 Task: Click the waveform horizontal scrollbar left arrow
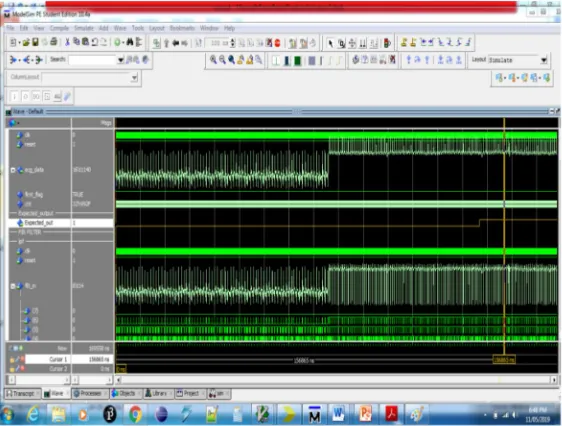(x=119, y=380)
